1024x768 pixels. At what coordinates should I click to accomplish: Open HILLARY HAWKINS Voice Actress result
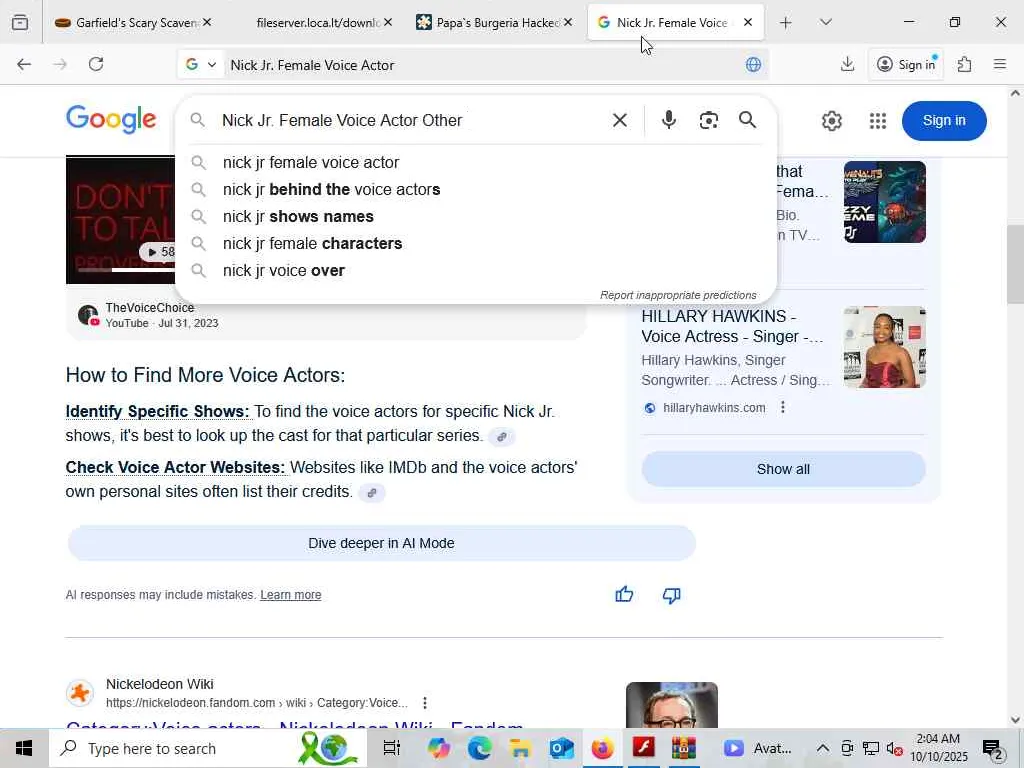tap(732, 326)
